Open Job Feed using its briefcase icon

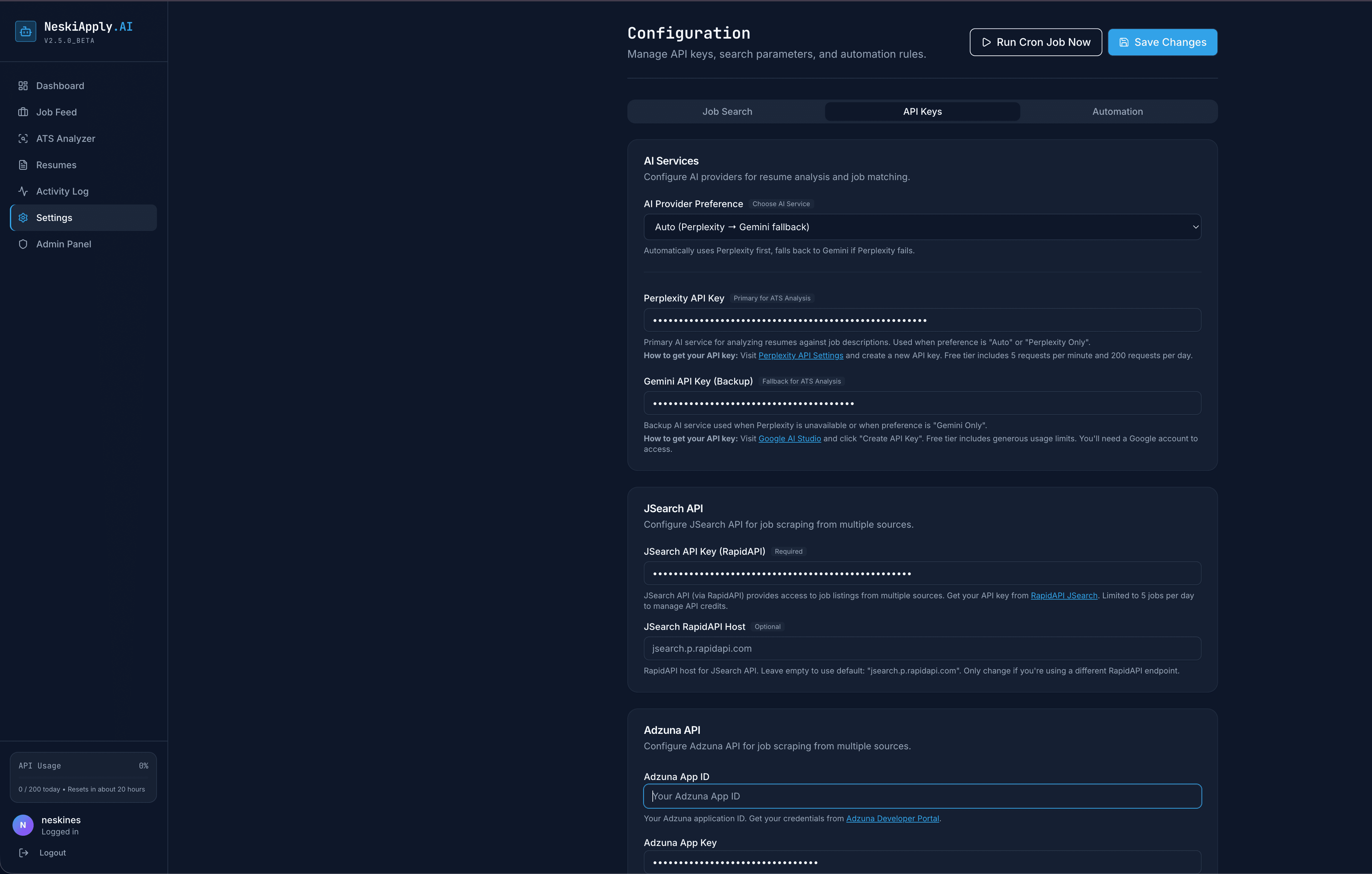[23, 112]
